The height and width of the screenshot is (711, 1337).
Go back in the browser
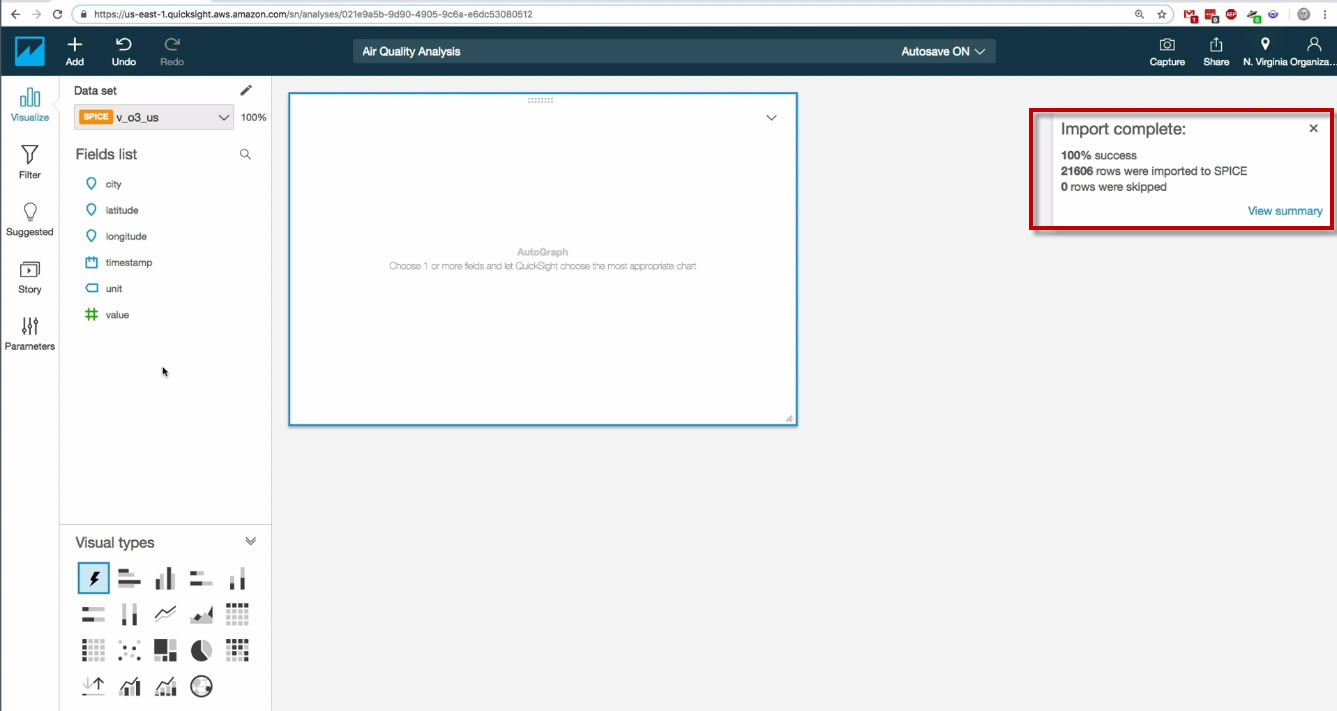[x=15, y=15]
